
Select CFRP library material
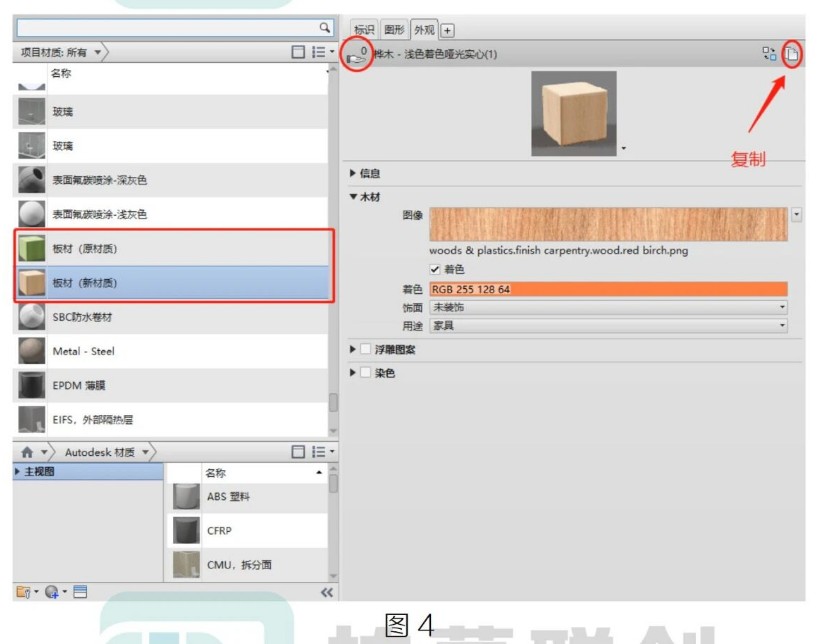click(248, 530)
